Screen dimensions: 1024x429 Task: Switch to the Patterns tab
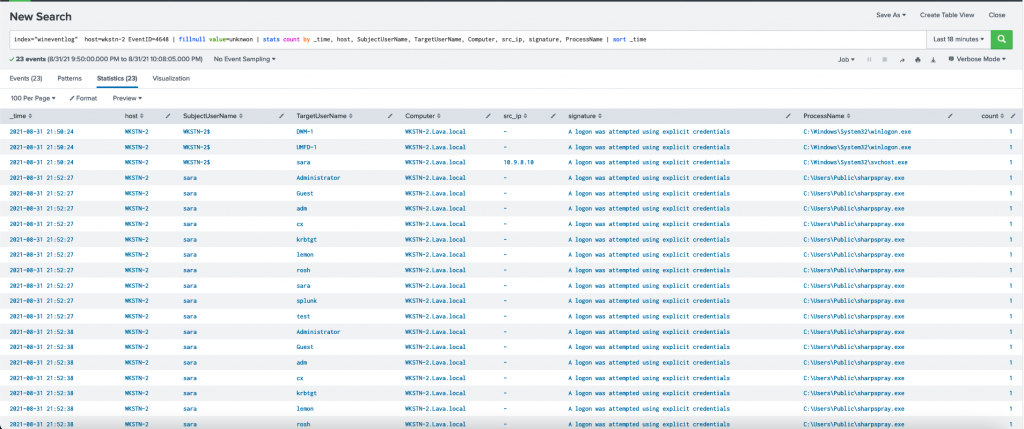70,78
